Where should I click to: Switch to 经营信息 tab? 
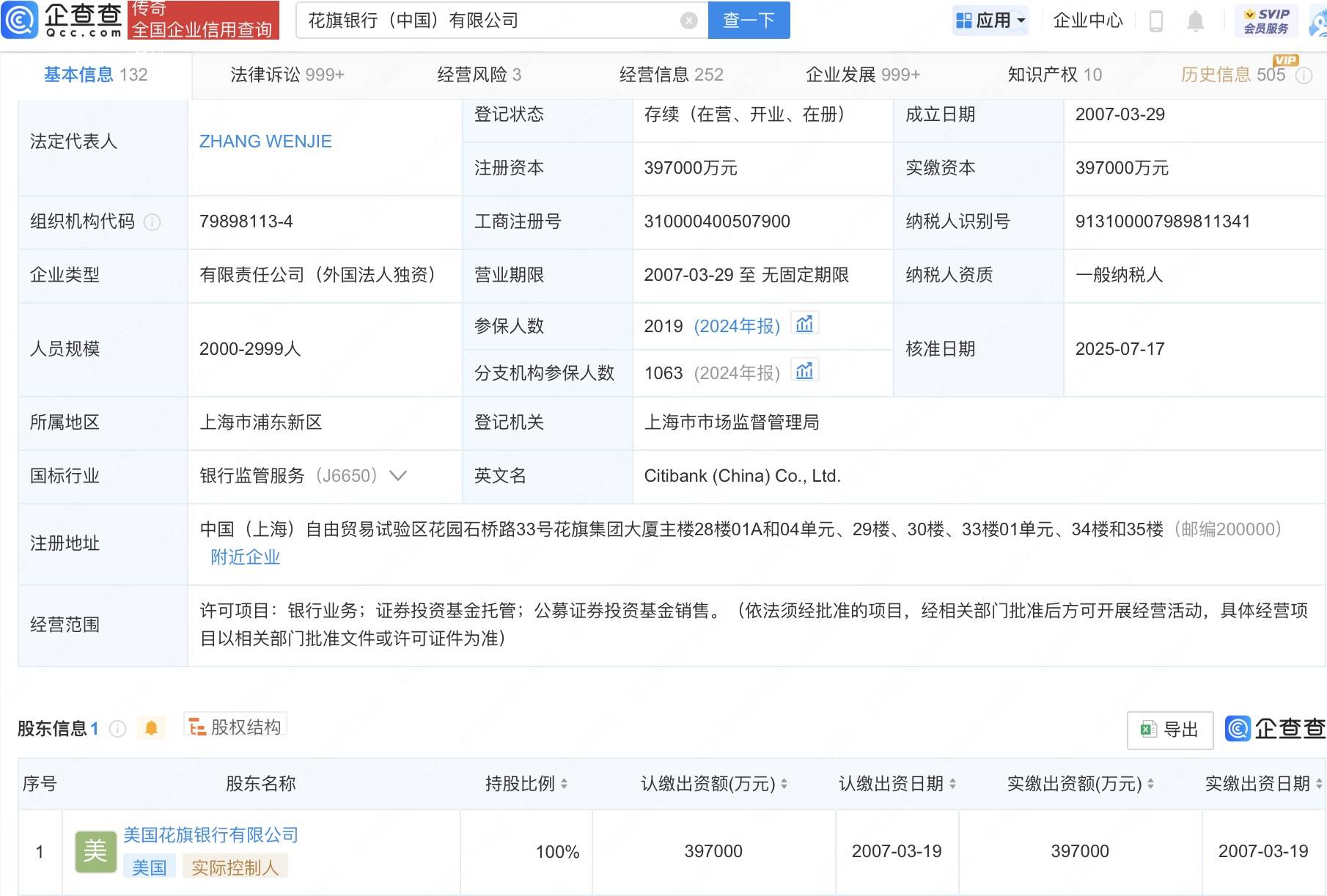pos(671,75)
